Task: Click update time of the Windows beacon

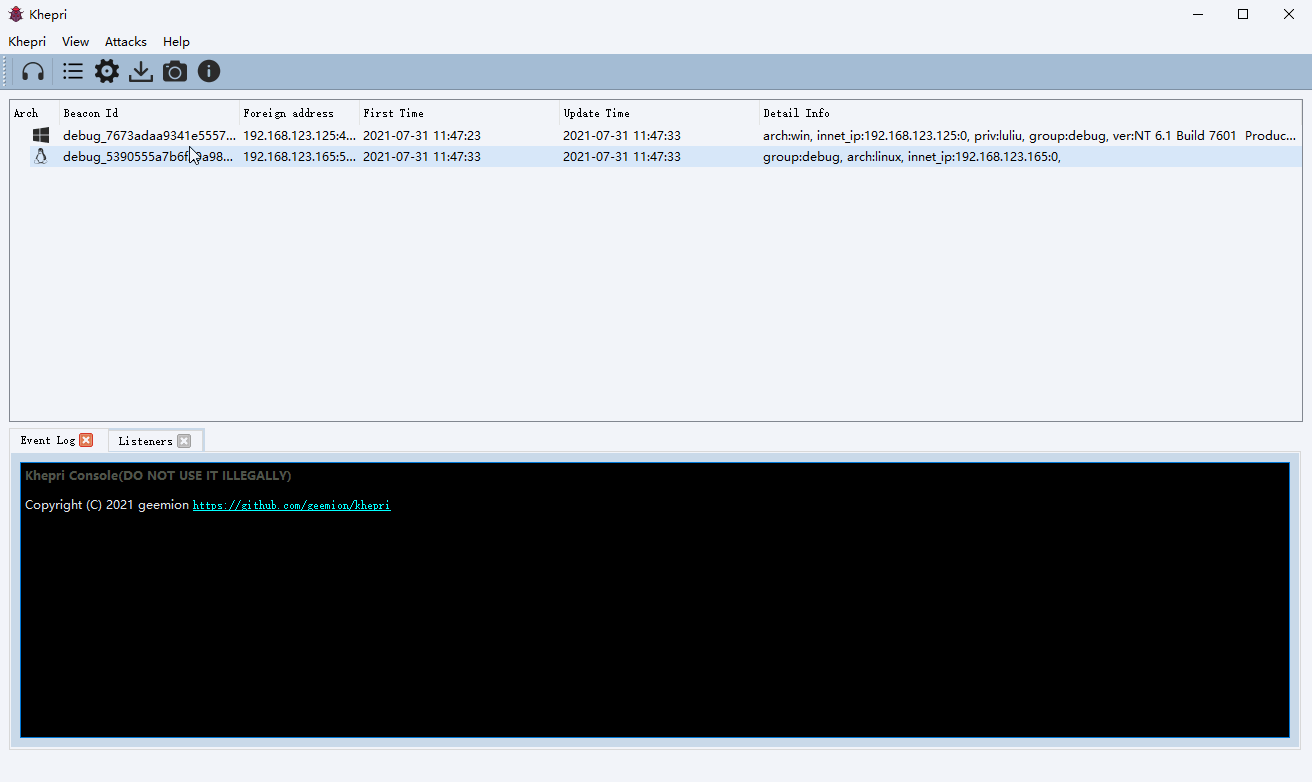Action: click(622, 135)
